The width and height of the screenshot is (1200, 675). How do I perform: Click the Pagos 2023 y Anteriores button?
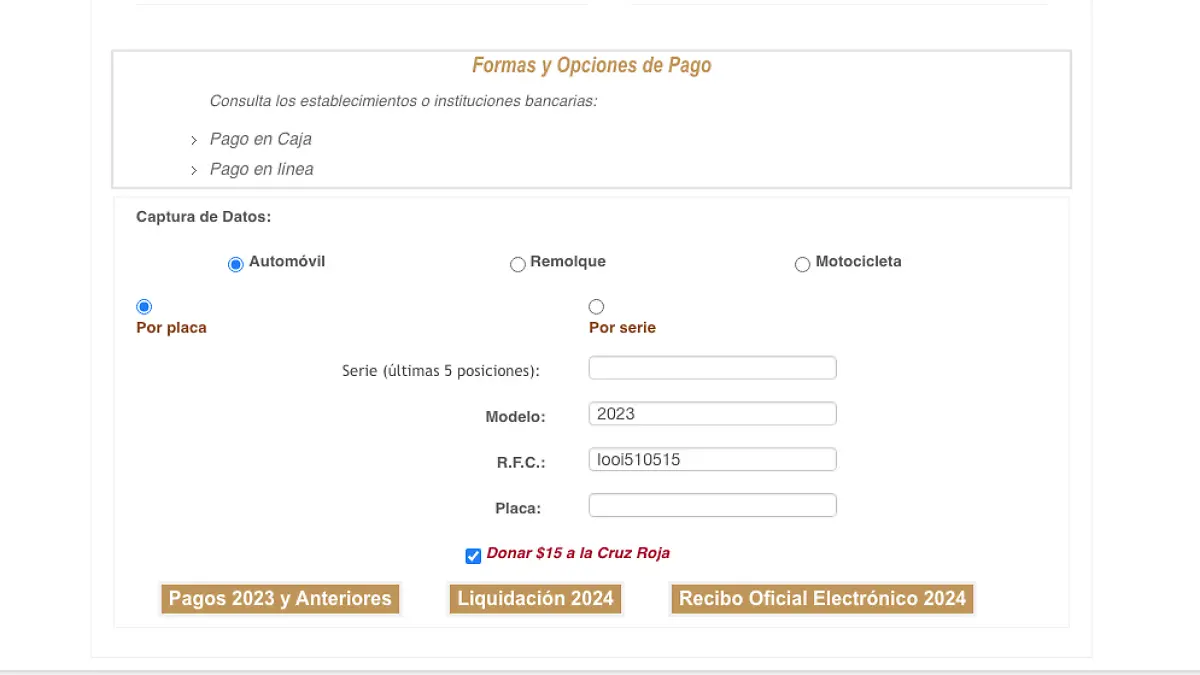(x=280, y=598)
